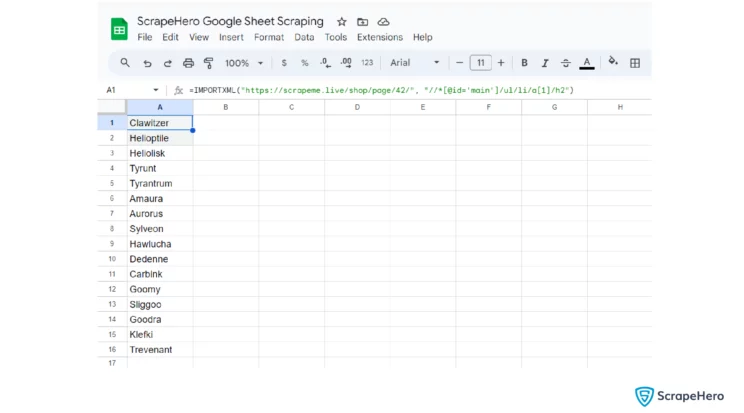Increase decimal places
This screenshot has height=413, width=744.
[346, 63]
